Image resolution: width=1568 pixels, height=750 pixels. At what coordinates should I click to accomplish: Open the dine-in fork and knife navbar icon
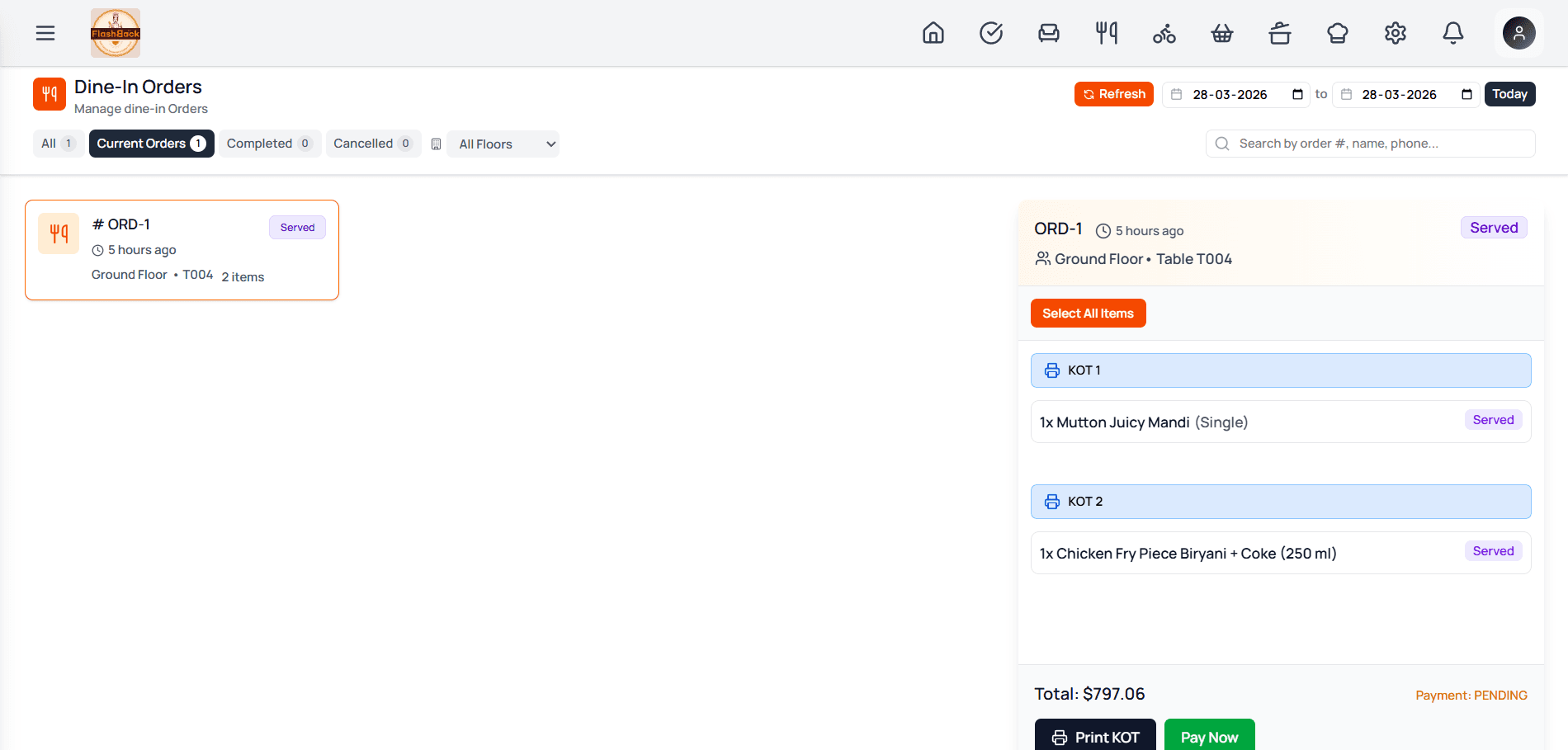[1107, 33]
